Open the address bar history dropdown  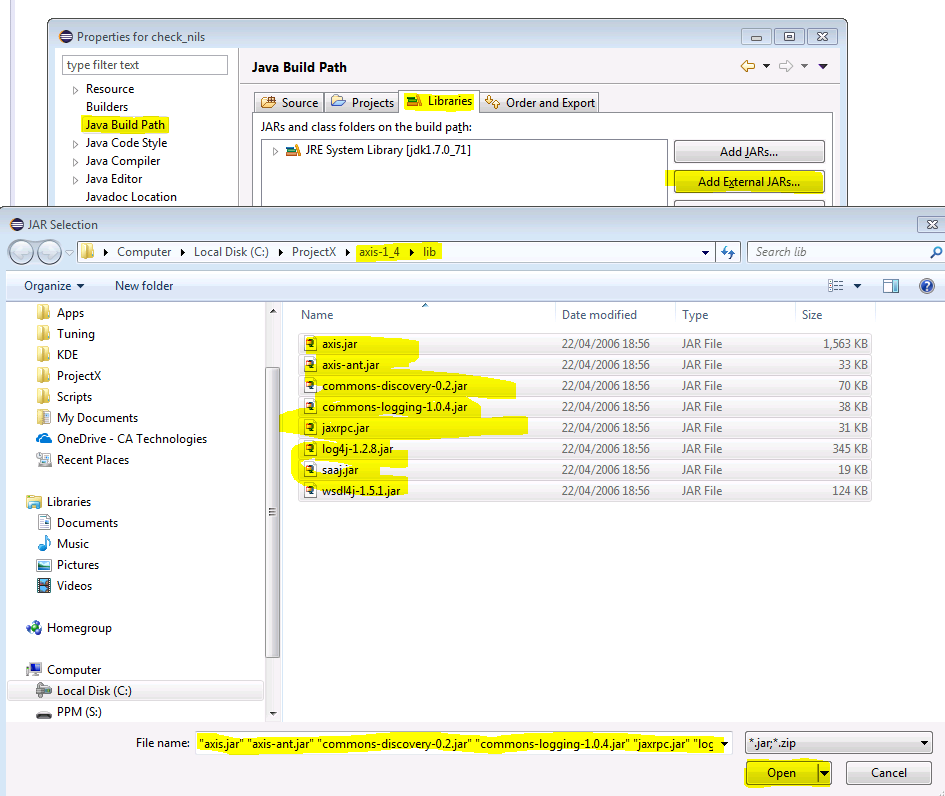tap(705, 252)
